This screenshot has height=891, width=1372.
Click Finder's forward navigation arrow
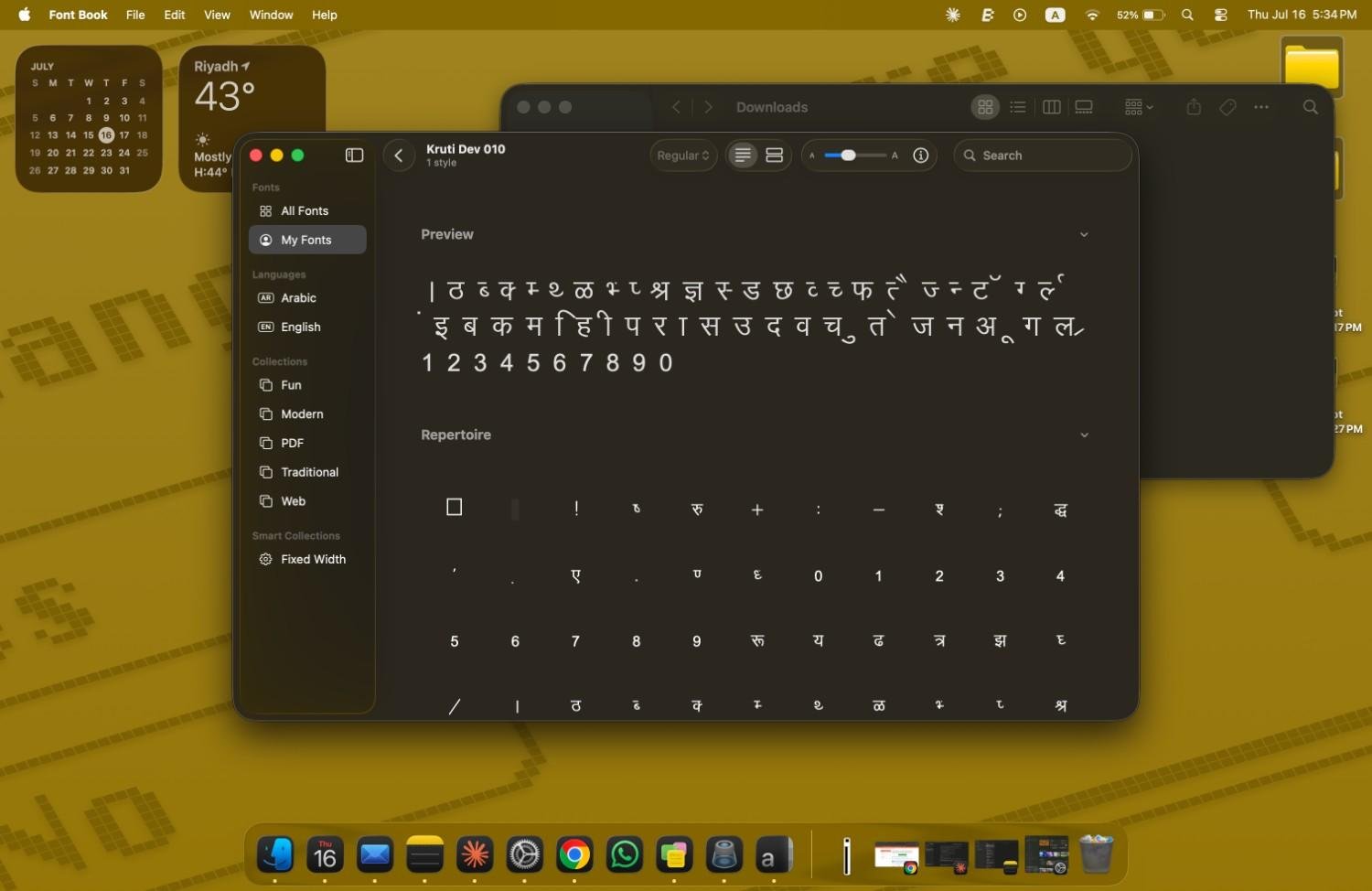point(708,107)
